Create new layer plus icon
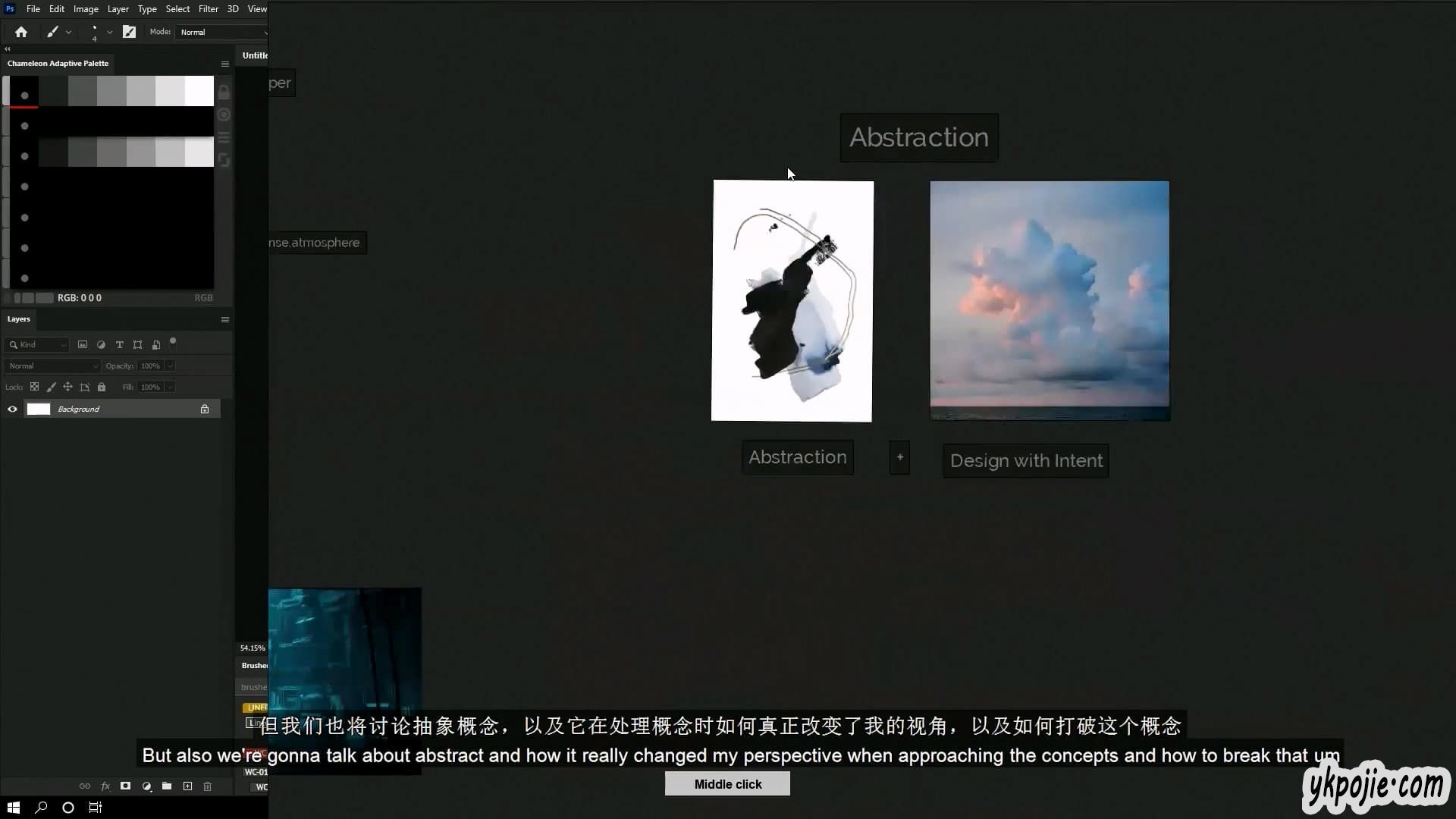 pos(187,786)
